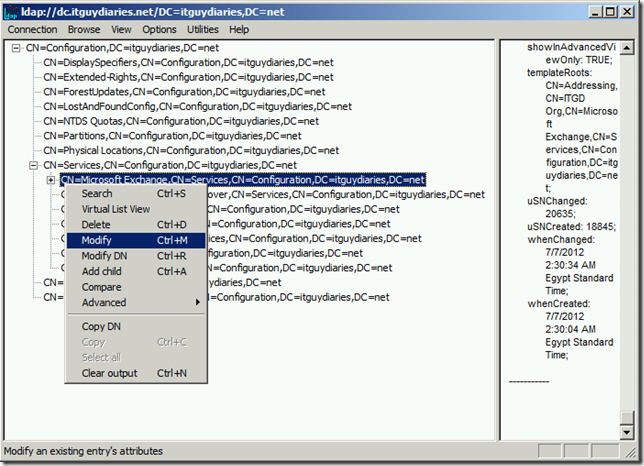Select CN=Extended-Rights tree entry
Image resolution: width=644 pixels, height=466 pixels.
189,77
